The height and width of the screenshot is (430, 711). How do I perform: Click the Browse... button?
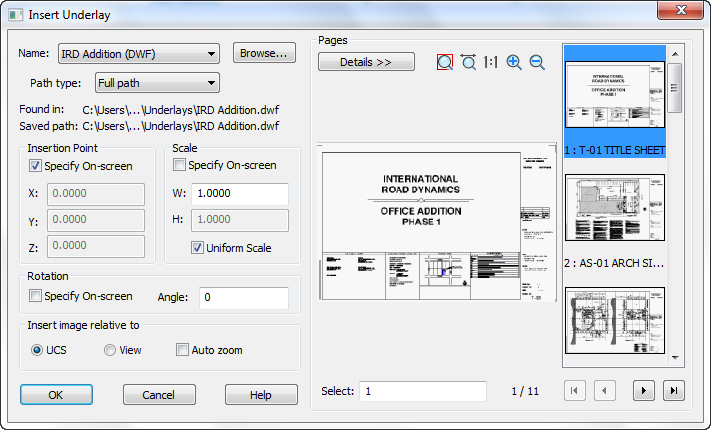(264, 53)
